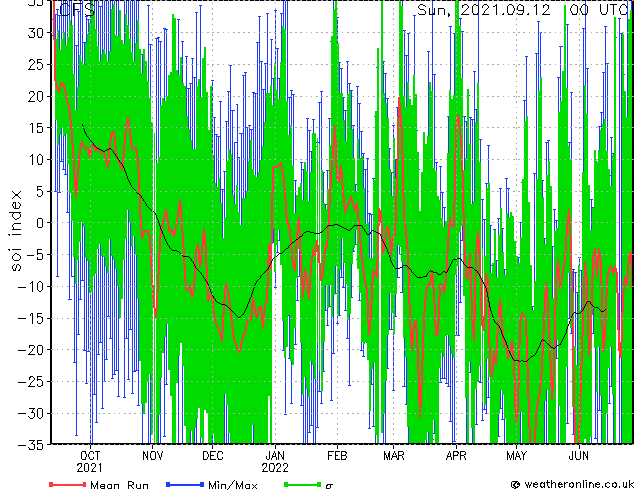Click the 'Sun, 2021.09.12' date text

coord(484,10)
